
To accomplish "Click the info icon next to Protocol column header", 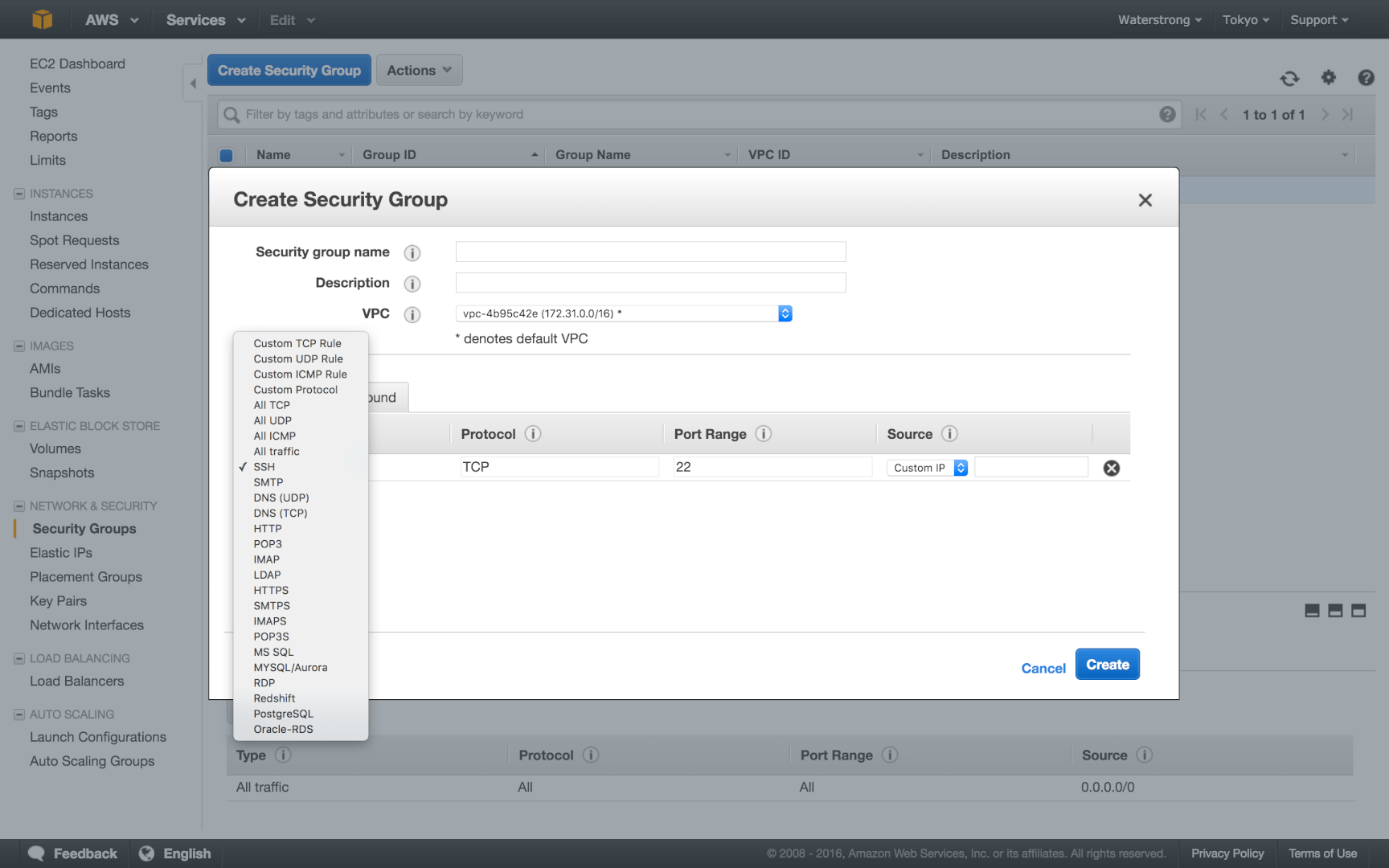I will (533, 434).
